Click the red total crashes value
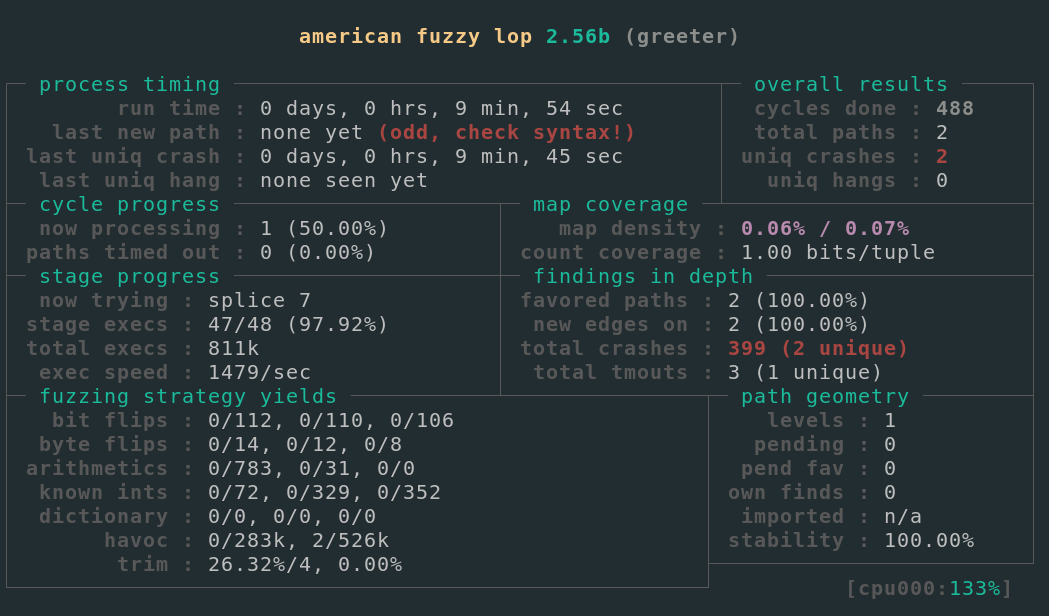Viewport: 1049px width, 616px height. click(x=818, y=349)
